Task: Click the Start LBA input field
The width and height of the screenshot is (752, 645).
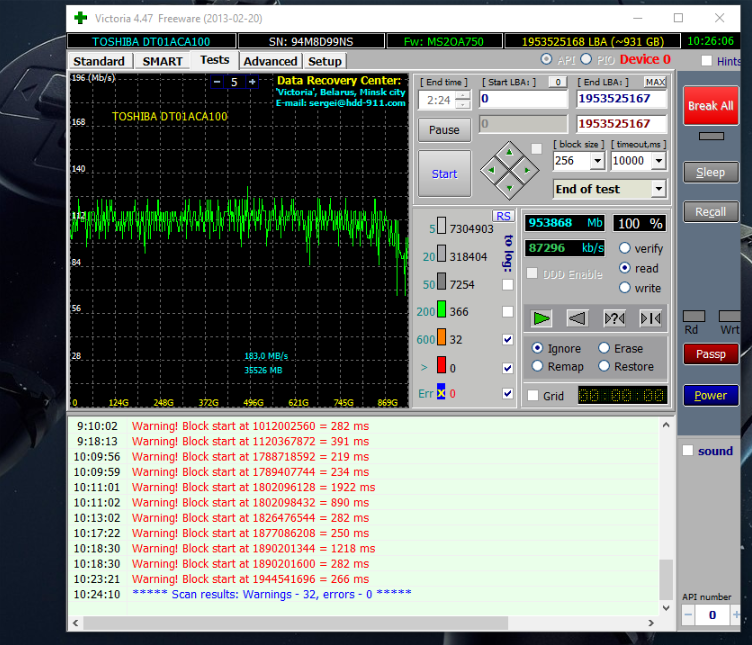Action: point(522,99)
